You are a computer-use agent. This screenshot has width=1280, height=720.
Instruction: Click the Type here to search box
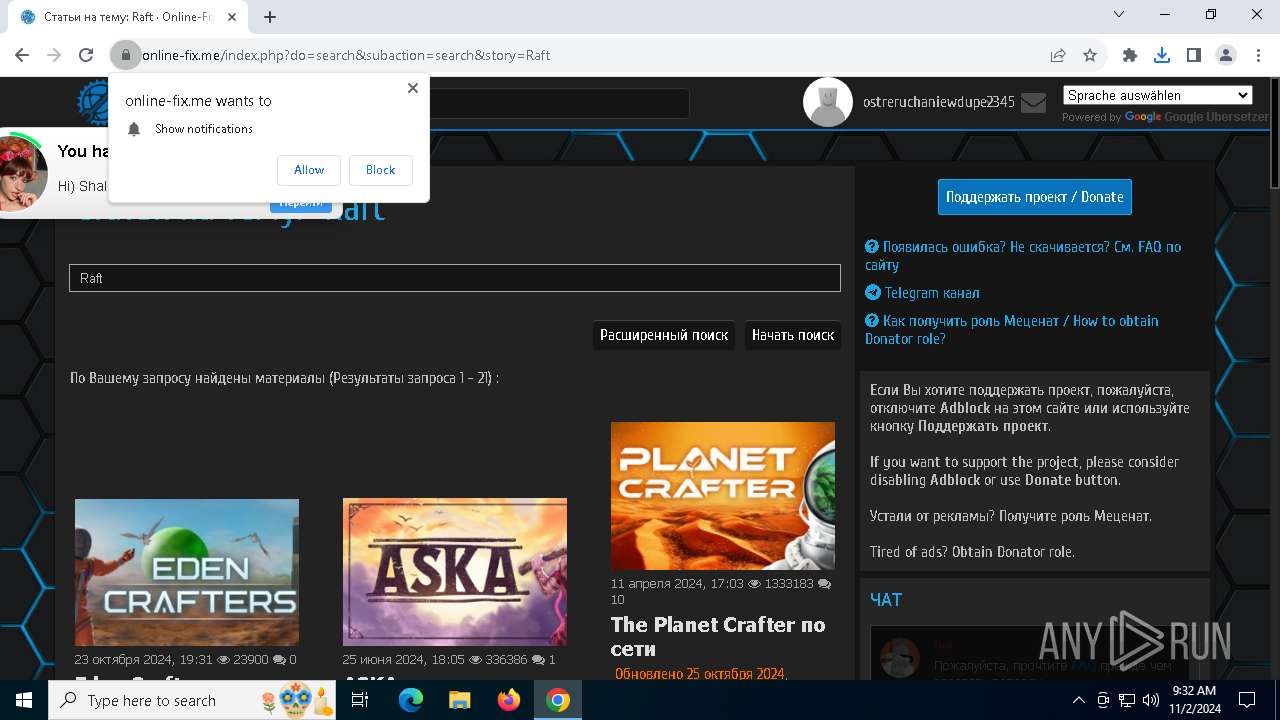191,700
